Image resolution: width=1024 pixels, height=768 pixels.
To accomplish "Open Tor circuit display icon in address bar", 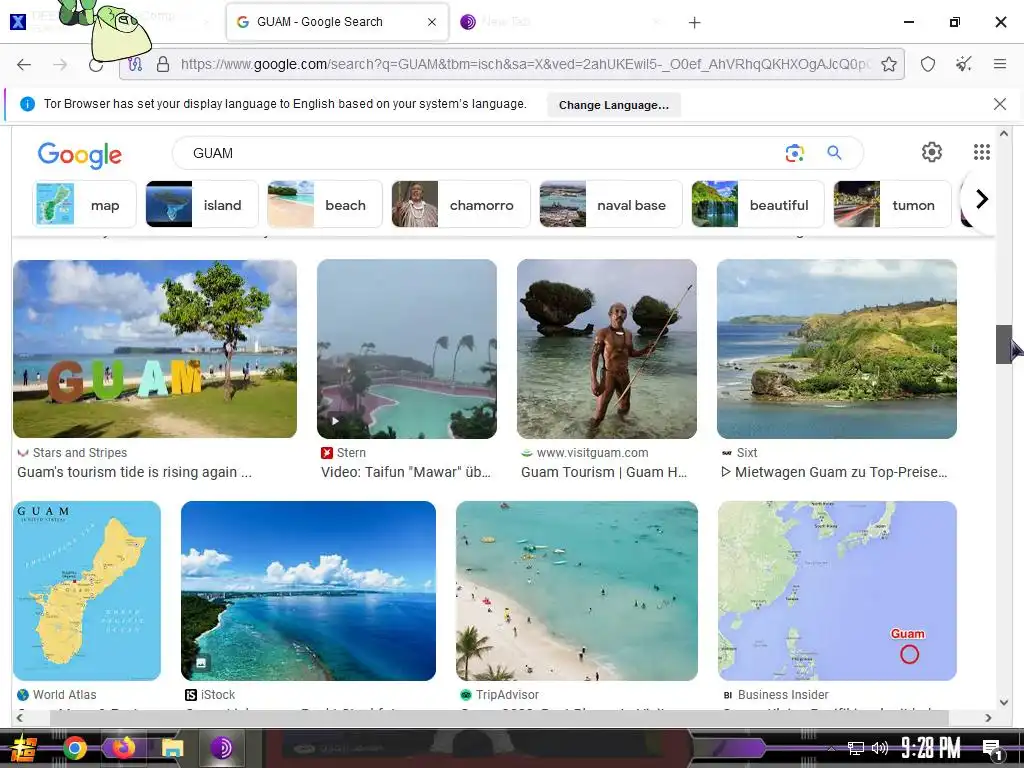I will (135, 64).
